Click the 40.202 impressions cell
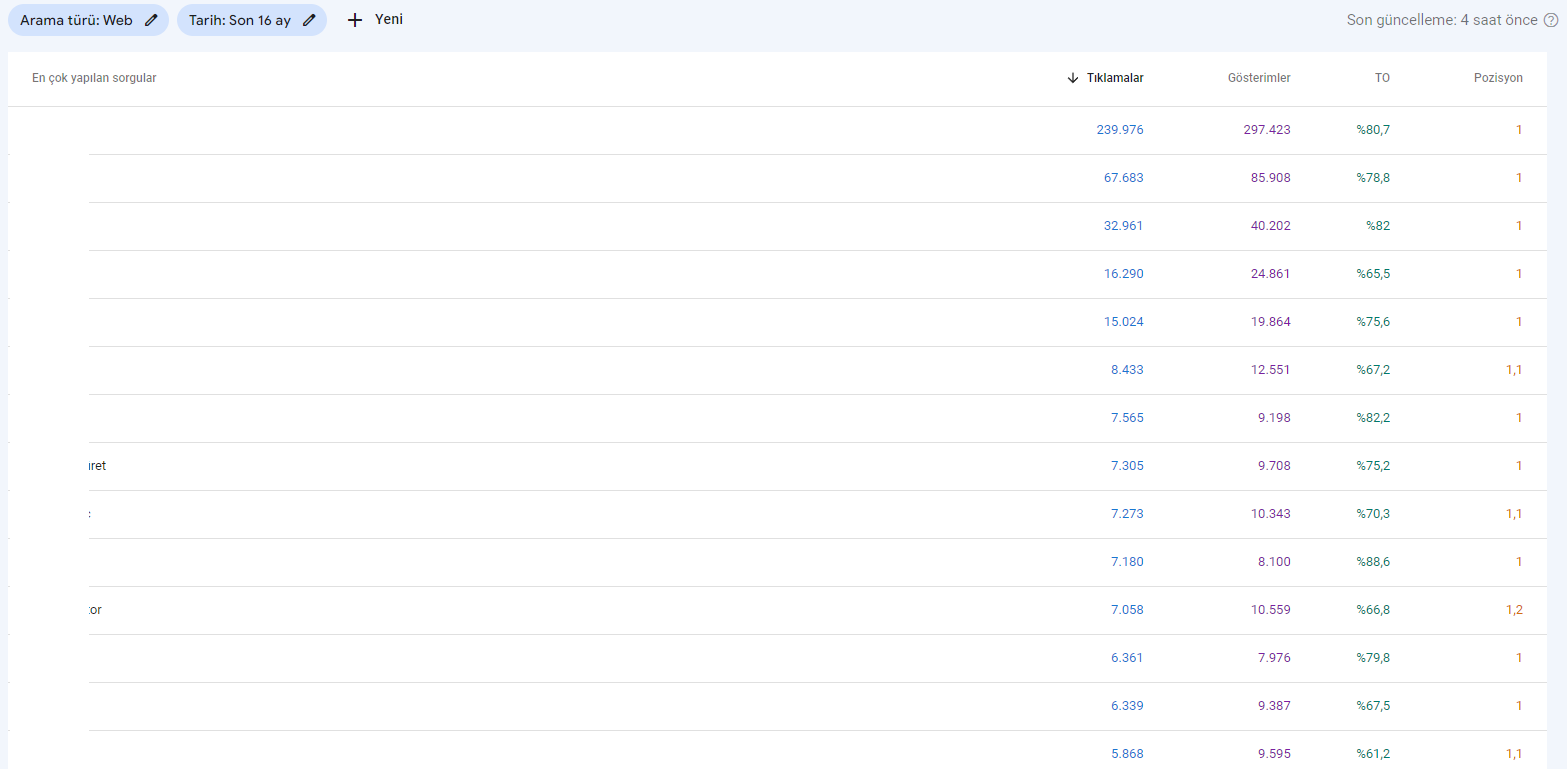 [1271, 226]
